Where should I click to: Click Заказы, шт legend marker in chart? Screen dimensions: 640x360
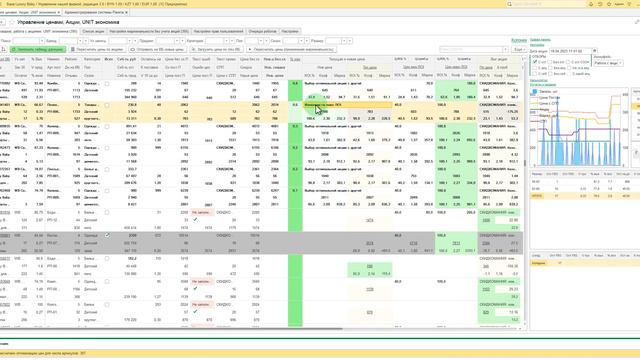tap(535, 92)
